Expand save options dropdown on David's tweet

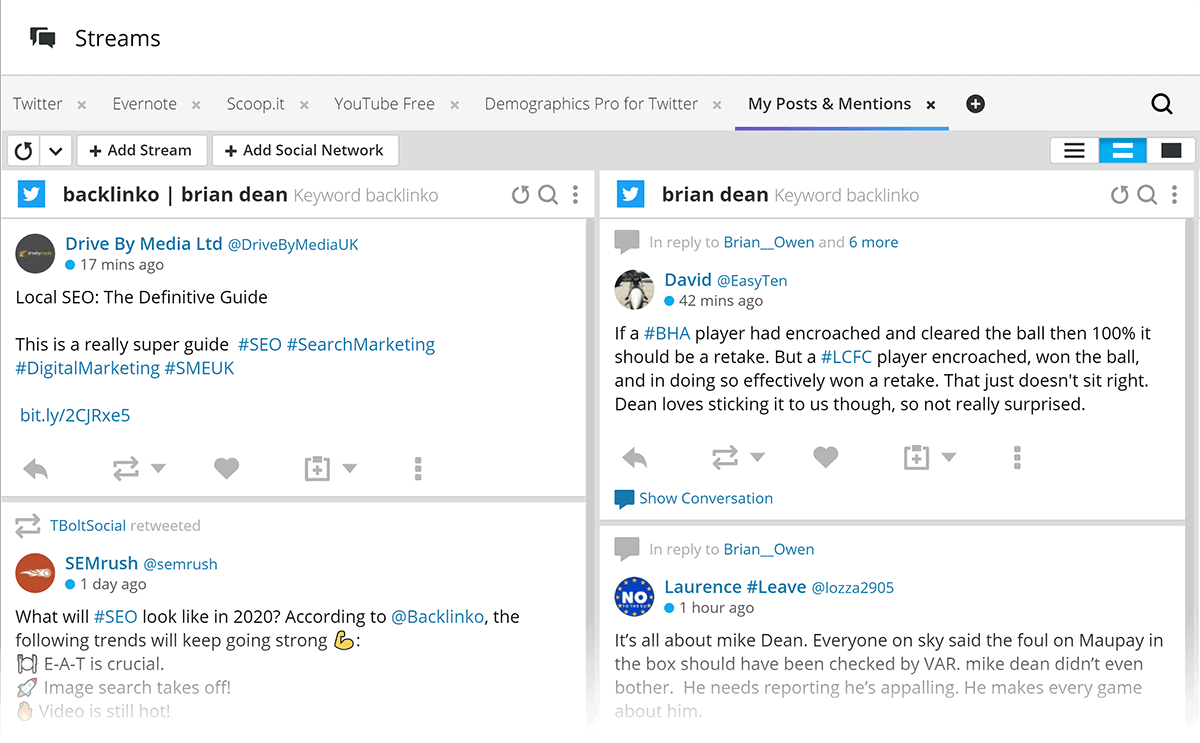pos(948,458)
